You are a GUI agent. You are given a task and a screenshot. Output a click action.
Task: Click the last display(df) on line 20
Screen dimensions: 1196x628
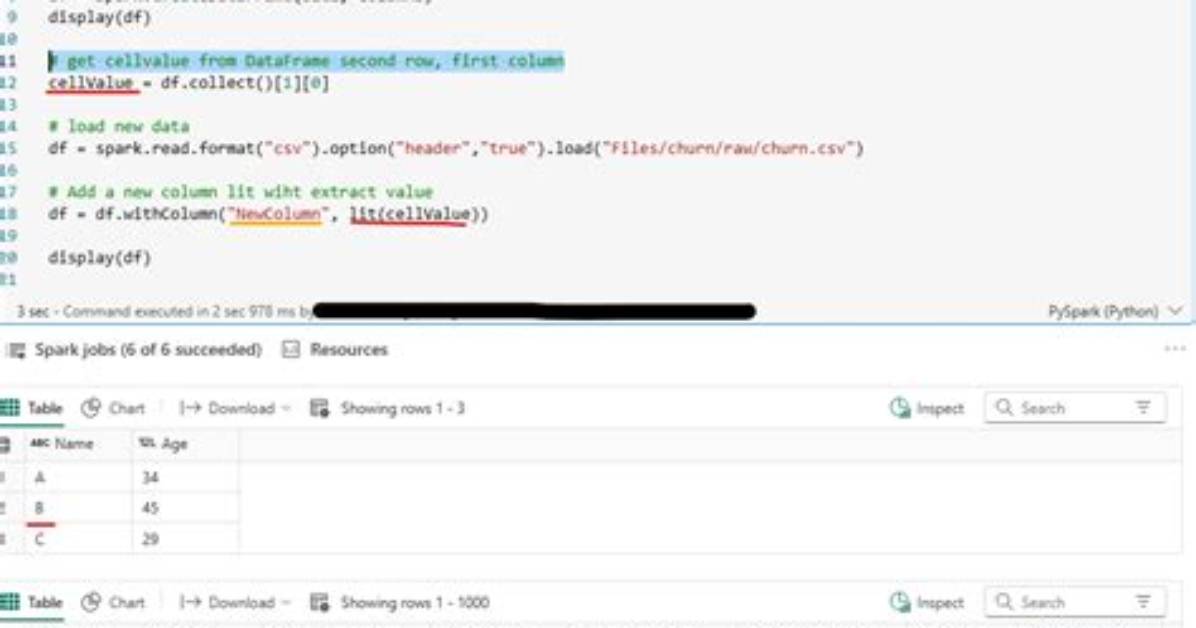click(99, 257)
